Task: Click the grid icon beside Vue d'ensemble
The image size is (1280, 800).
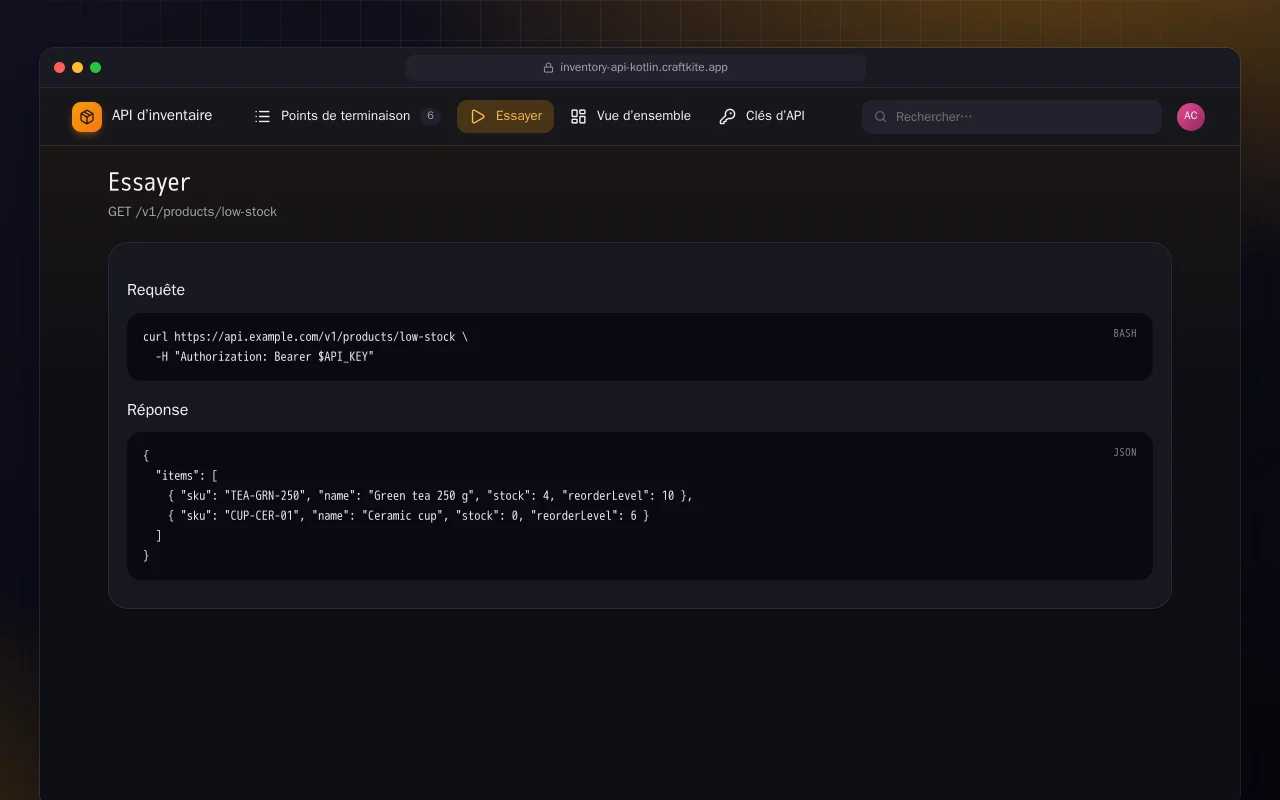Action: 578,117
